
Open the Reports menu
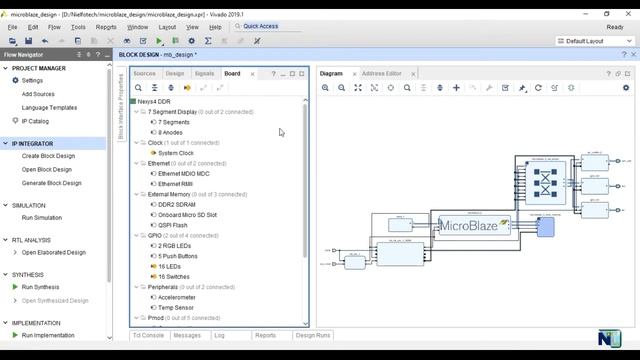[106, 27]
